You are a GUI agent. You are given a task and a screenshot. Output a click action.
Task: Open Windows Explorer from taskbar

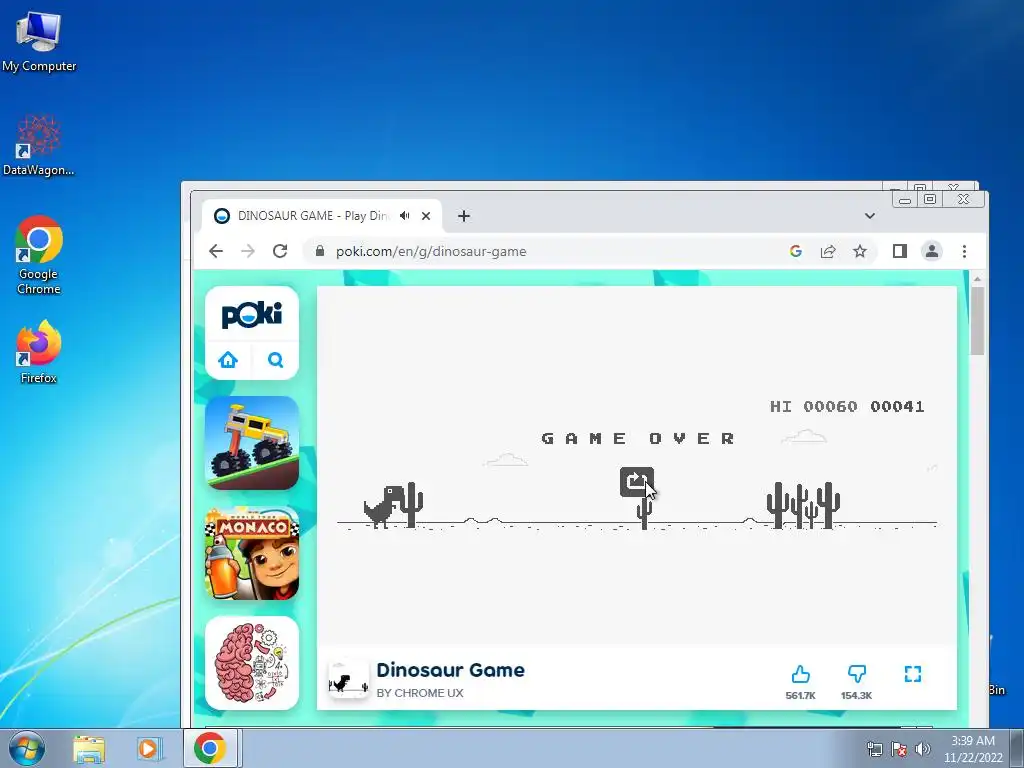pos(89,748)
